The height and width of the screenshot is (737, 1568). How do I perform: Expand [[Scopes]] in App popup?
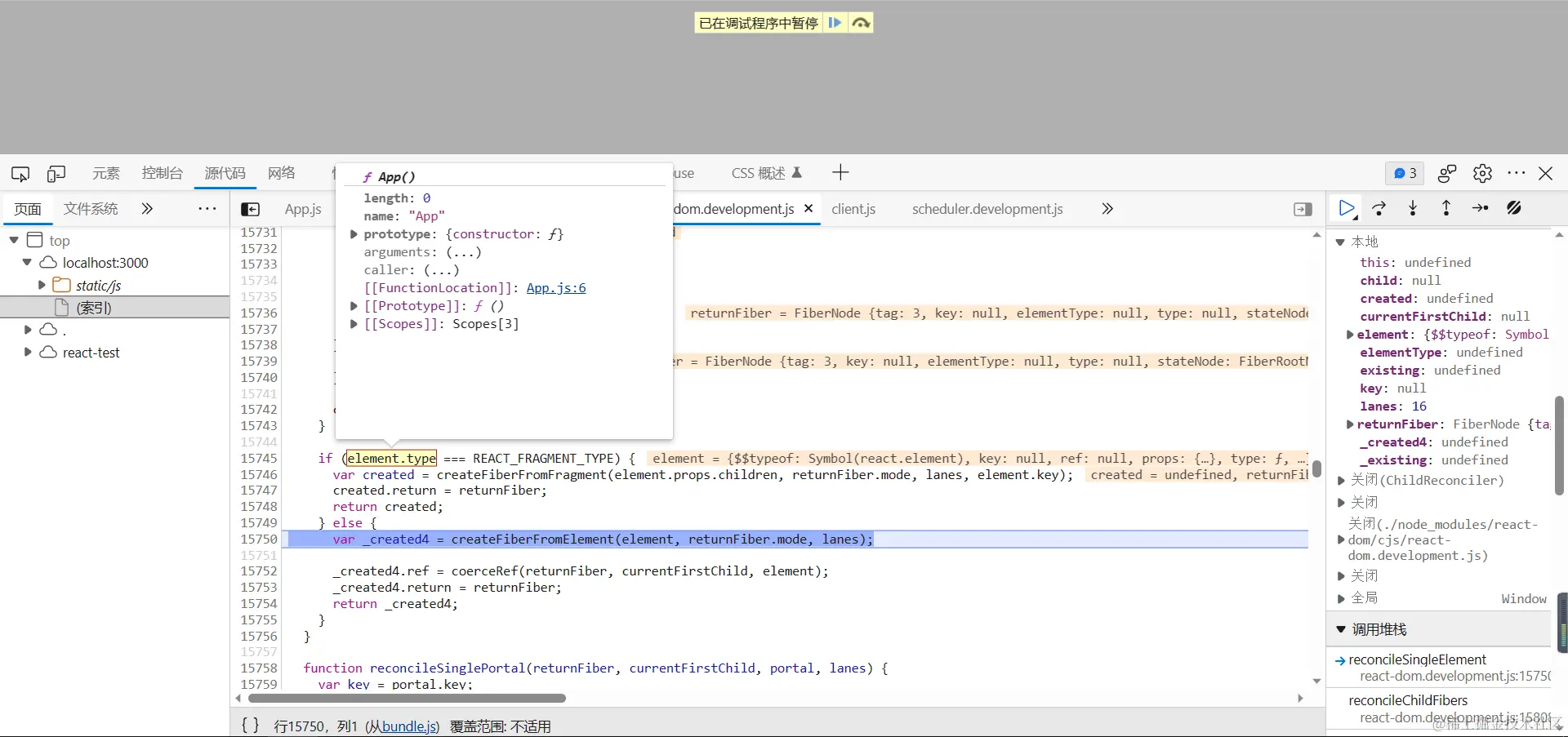tap(354, 324)
